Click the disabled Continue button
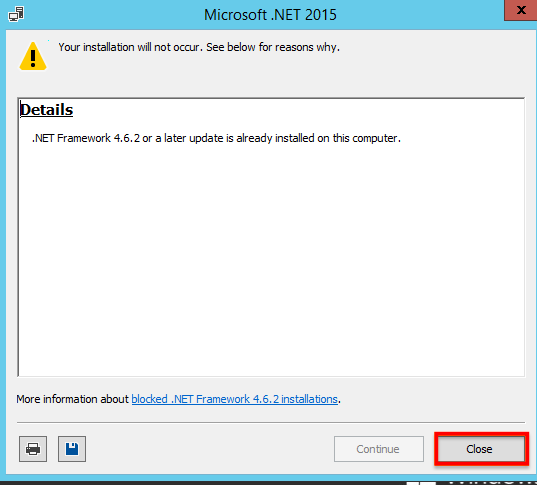The height and width of the screenshot is (485, 537). click(x=379, y=449)
